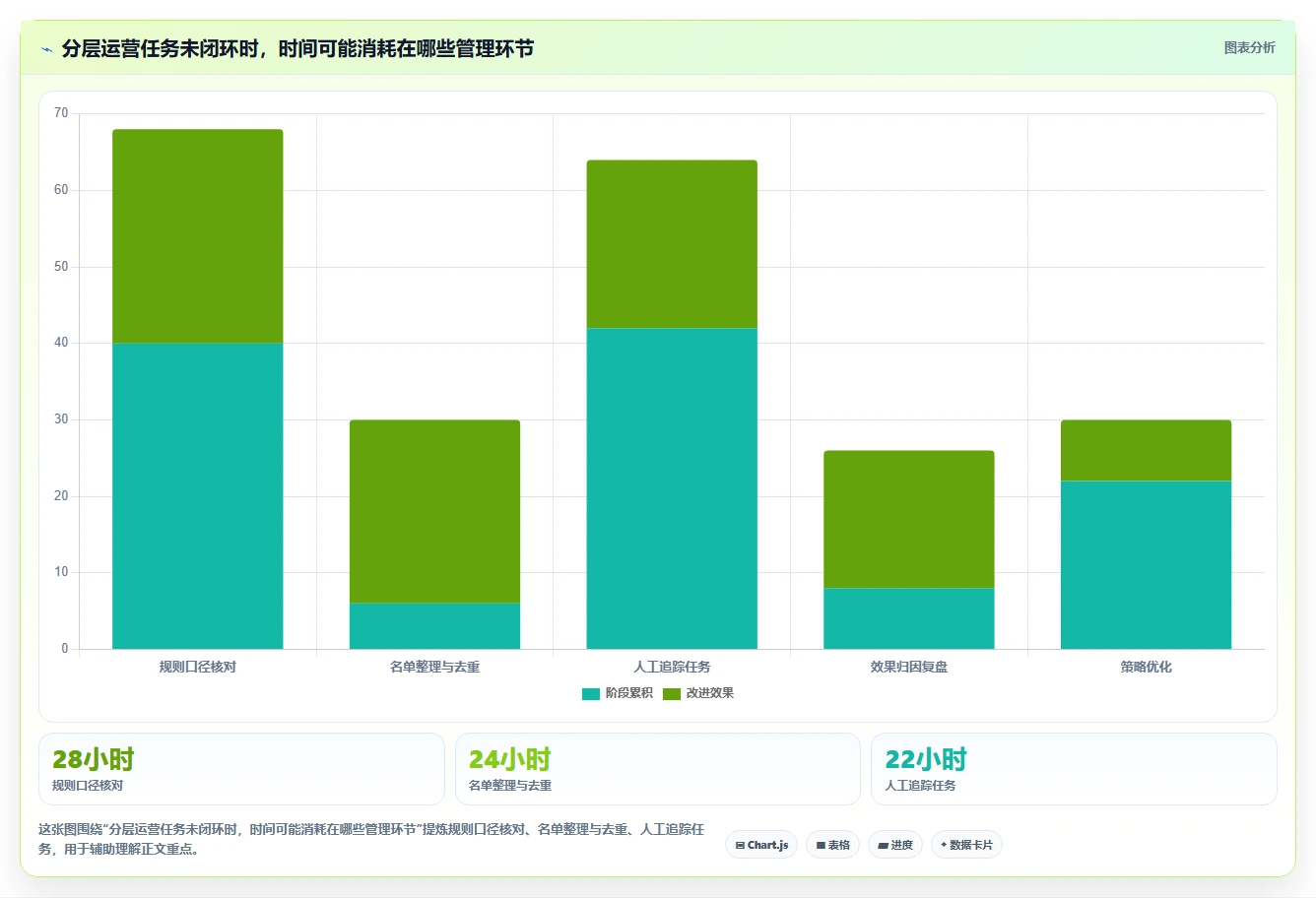Click the 阶段累积 legend label
The height and width of the screenshot is (898, 1316).
628,693
